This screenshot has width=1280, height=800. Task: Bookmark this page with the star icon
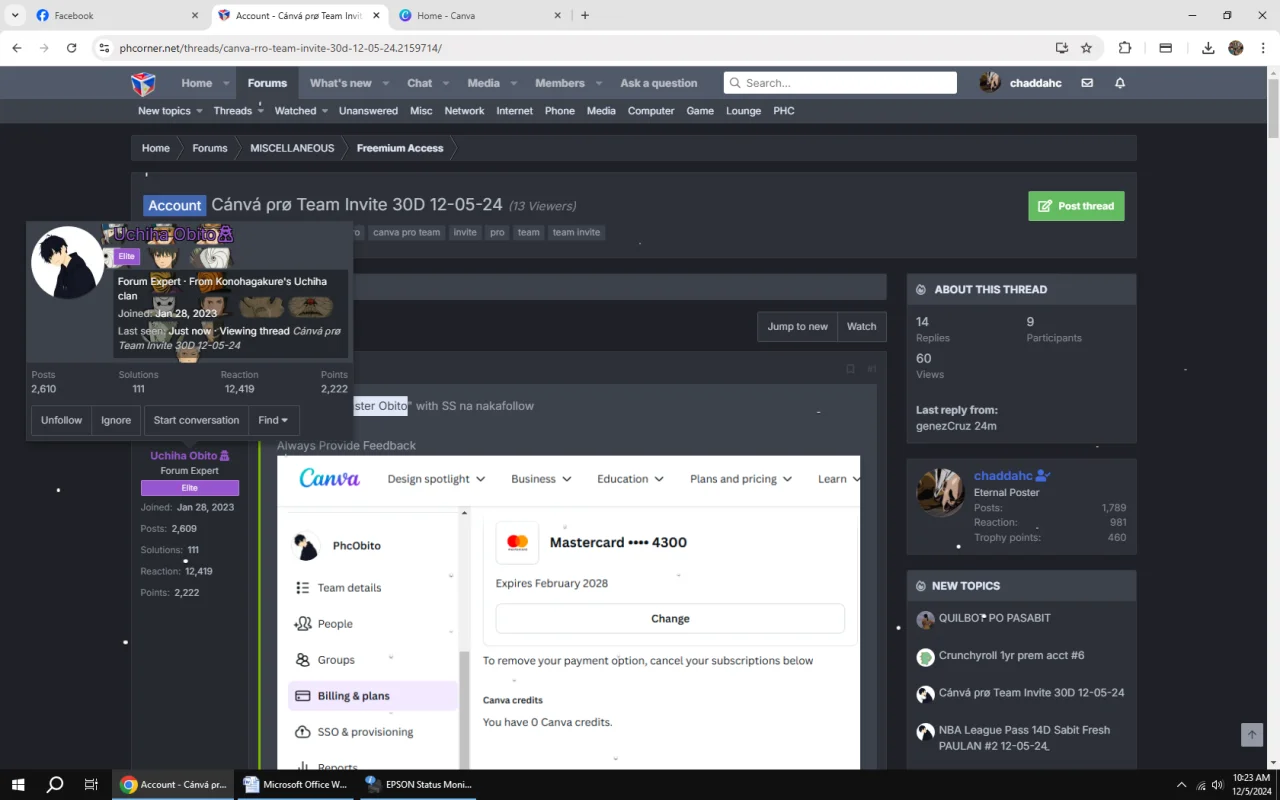coord(1087,47)
